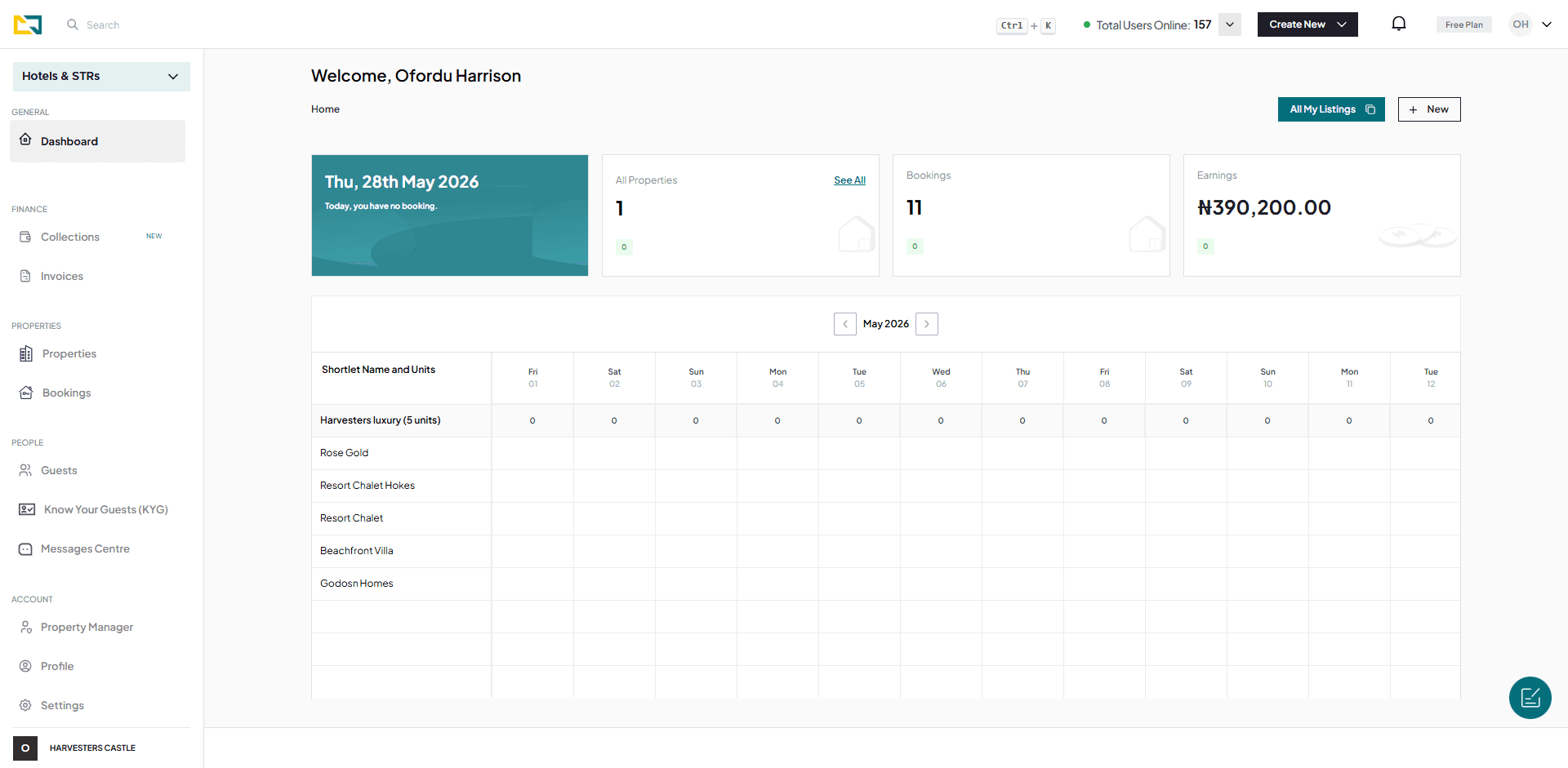1568x768 pixels.
Task: Click the Fri 01 calendar column header
Action: [x=532, y=378]
